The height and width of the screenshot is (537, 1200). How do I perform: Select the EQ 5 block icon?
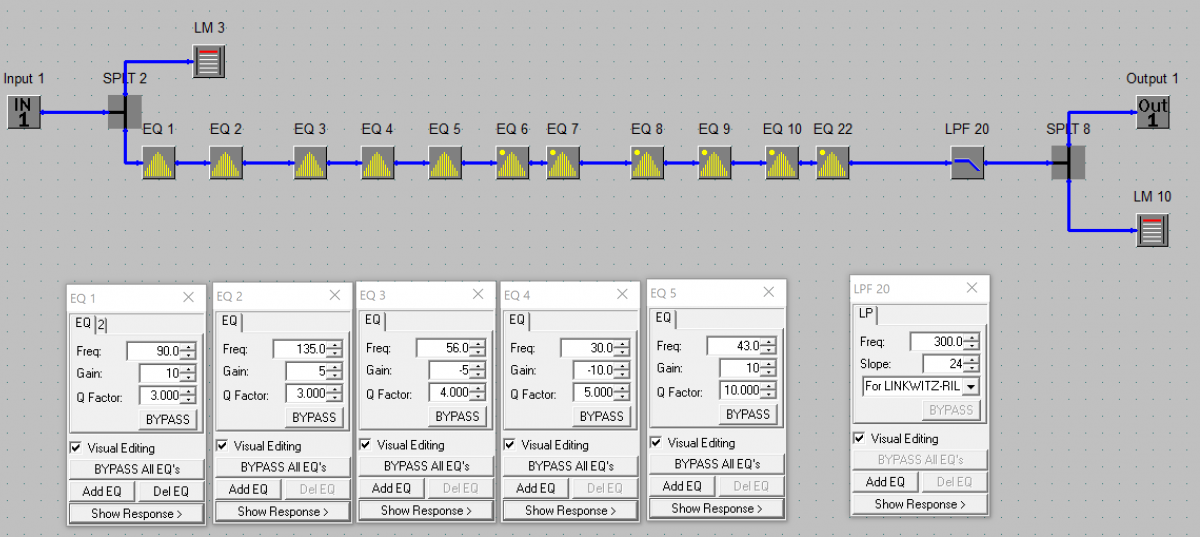pyautogui.click(x=445, y=163)
